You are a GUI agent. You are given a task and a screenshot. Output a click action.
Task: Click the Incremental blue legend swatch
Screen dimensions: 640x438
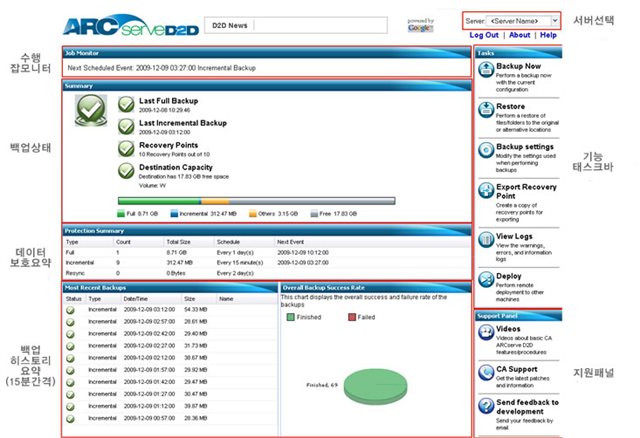tap(174, 213)
